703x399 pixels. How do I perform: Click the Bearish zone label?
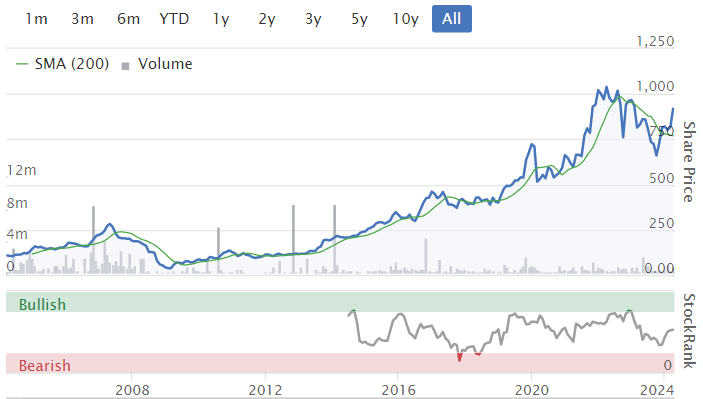coord(45,366)
